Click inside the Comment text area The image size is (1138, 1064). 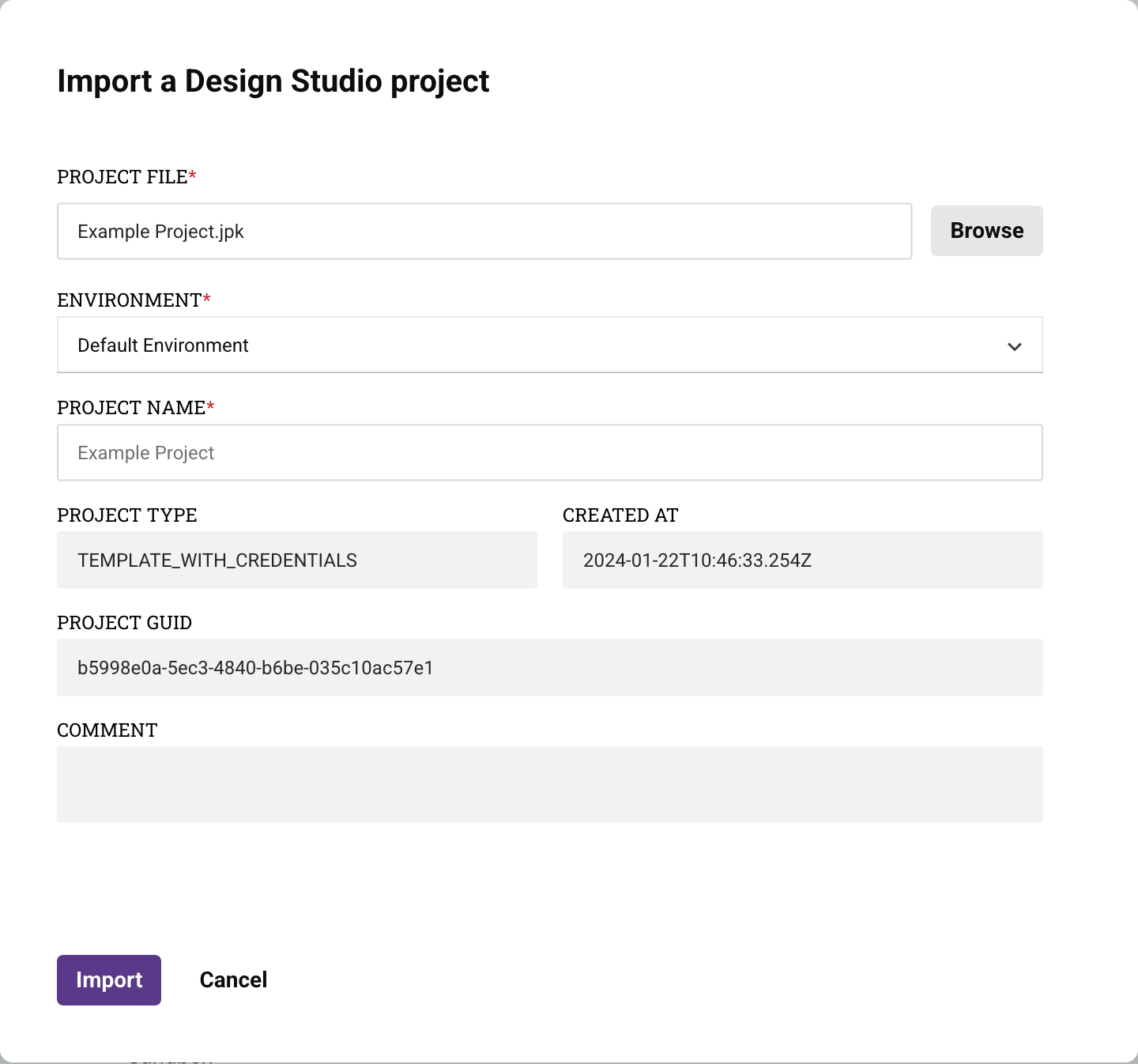click(x=550, y=784)
